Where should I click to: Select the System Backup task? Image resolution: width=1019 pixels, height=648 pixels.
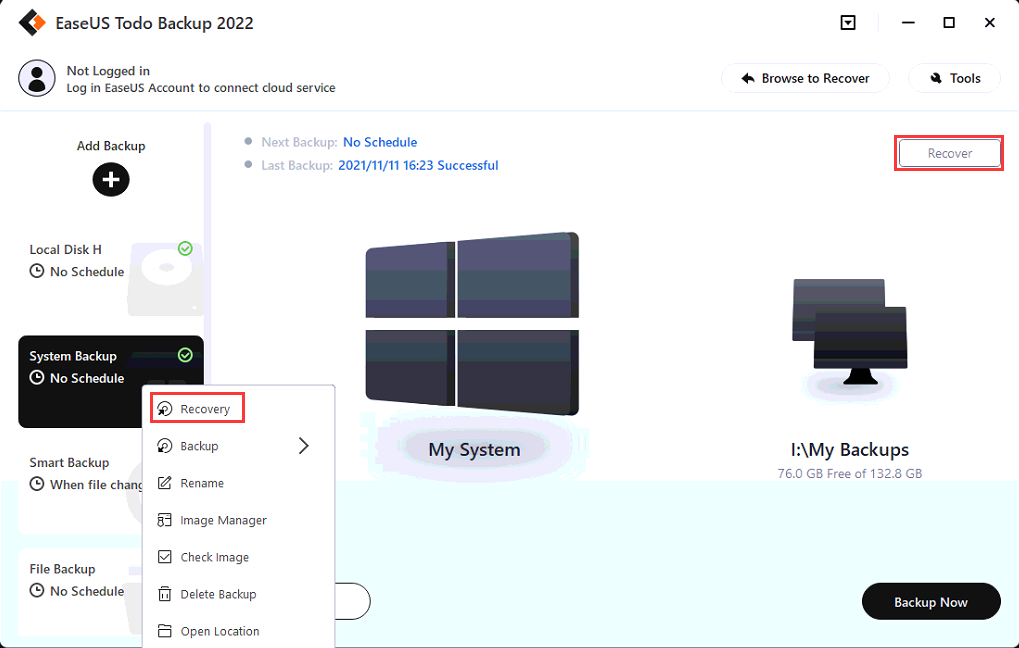111,382
